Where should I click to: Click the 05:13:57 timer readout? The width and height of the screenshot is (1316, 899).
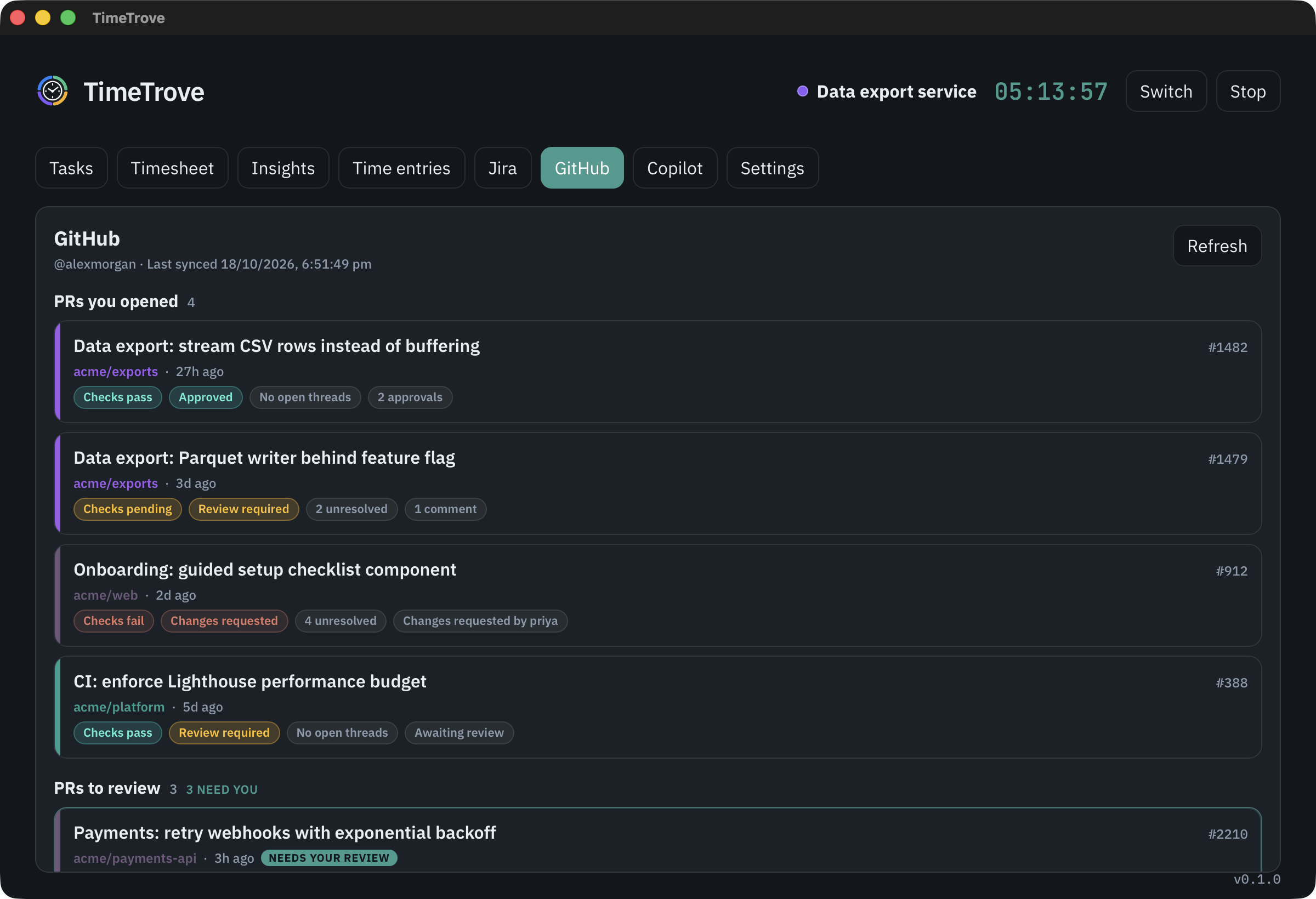coord(1051,92)
